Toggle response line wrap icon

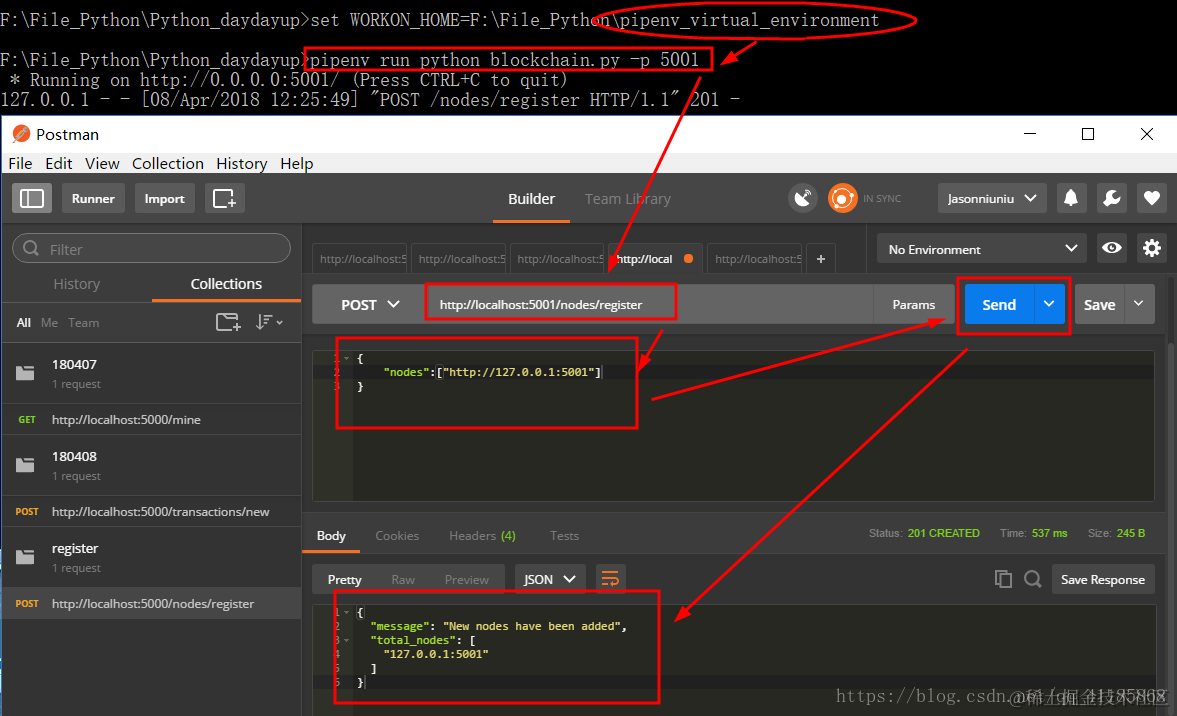[x=610, y=579]
